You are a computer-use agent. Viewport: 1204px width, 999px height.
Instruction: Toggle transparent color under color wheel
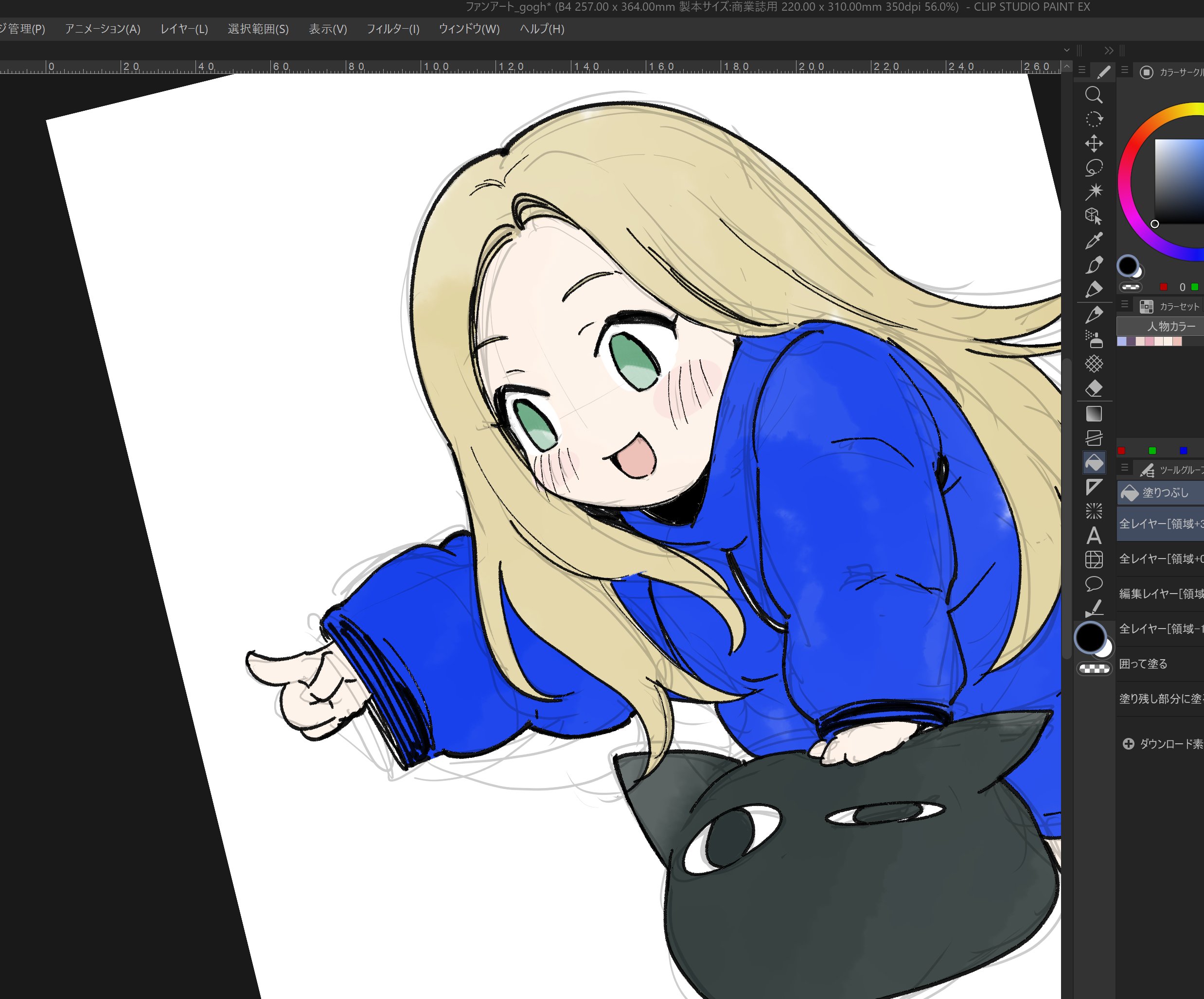[x=1130, y=287]
